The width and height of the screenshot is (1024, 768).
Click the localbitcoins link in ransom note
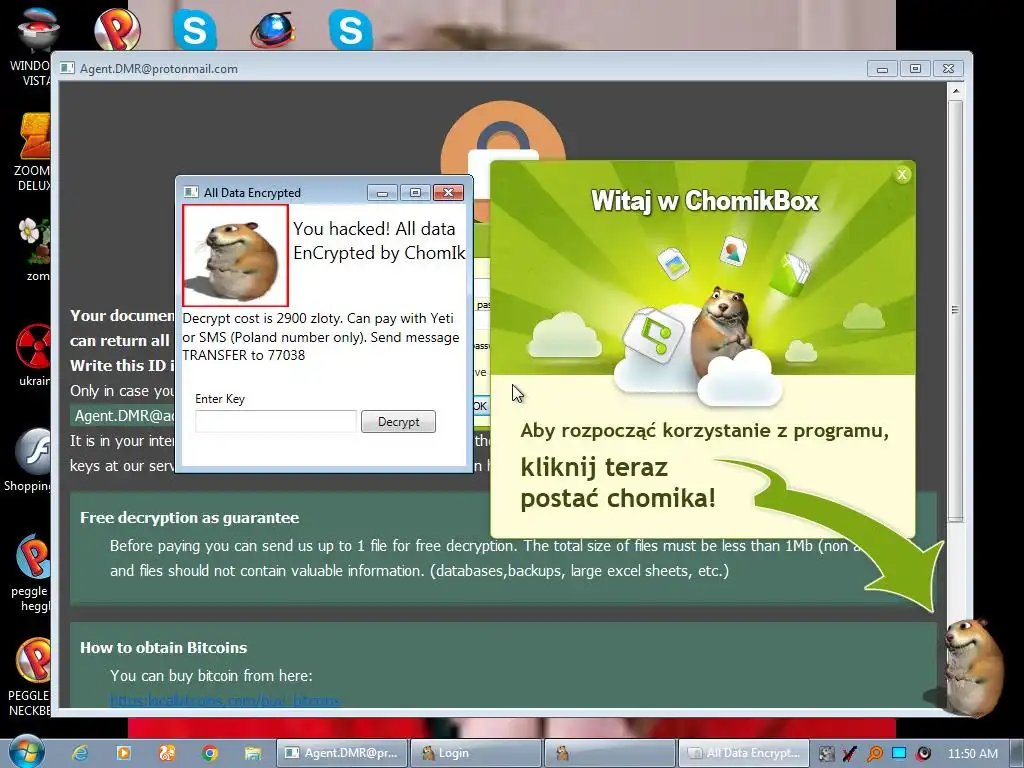click(x=225, y=701)
